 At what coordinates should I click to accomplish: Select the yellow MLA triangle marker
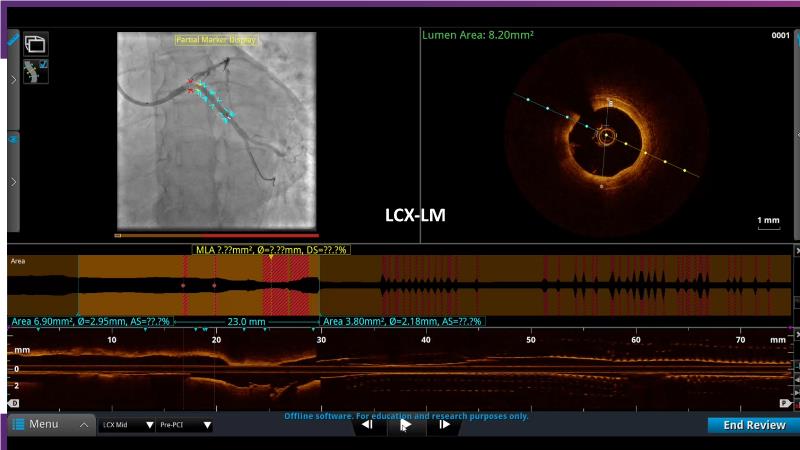click(270, 257)
